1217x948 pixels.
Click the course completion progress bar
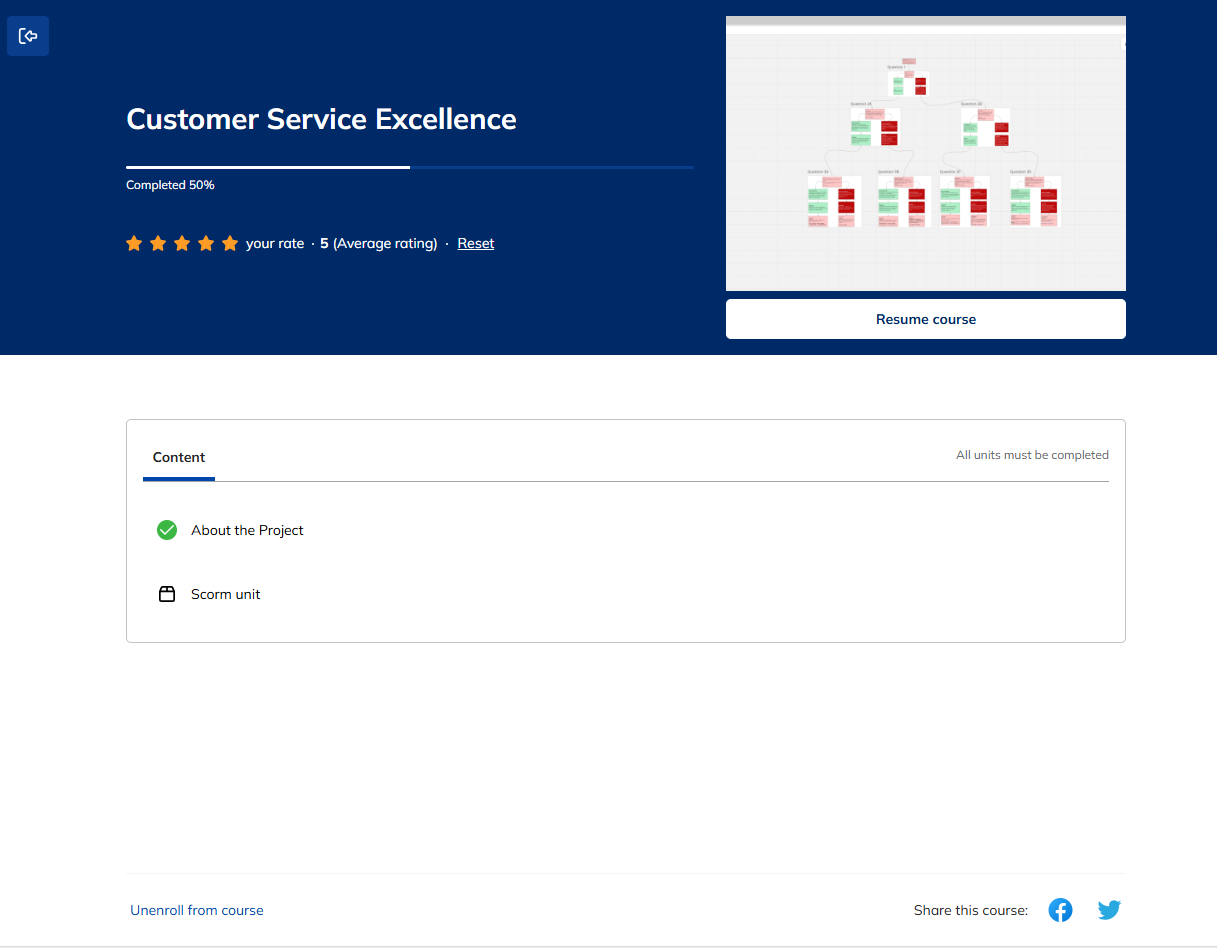pyautogui.click(x=409, y=167)
